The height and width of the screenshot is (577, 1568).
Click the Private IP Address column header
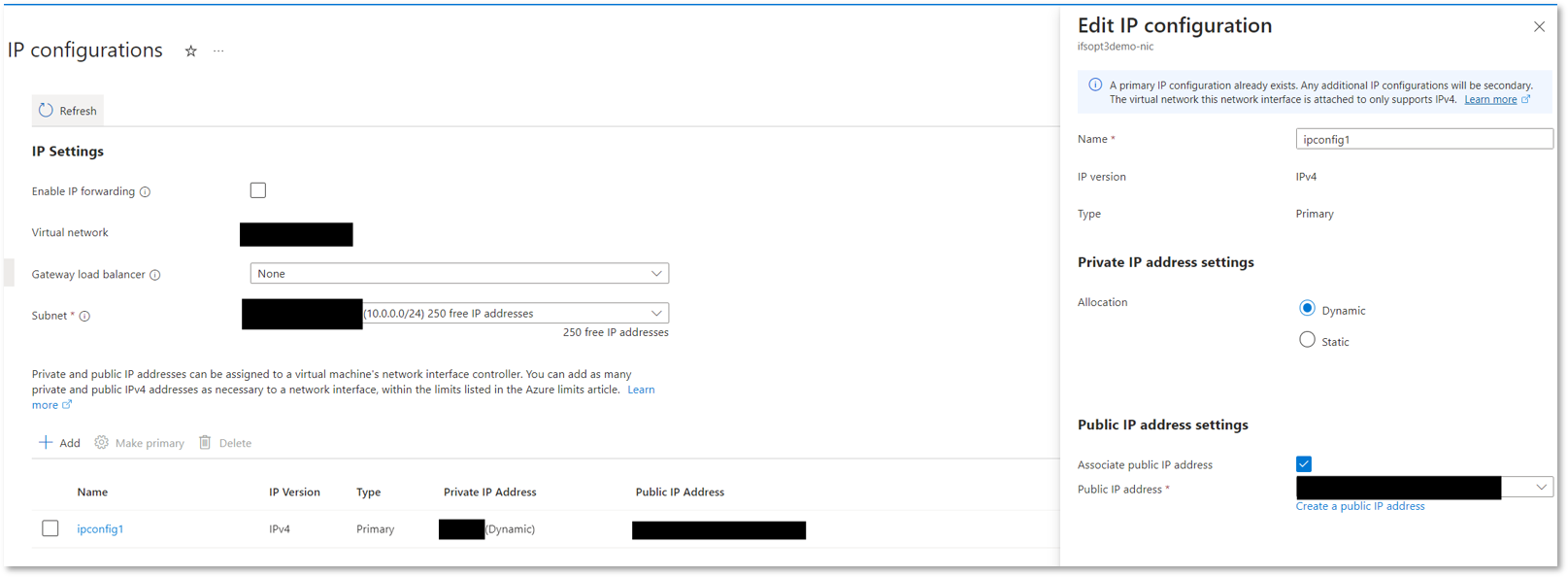(489, 492)
